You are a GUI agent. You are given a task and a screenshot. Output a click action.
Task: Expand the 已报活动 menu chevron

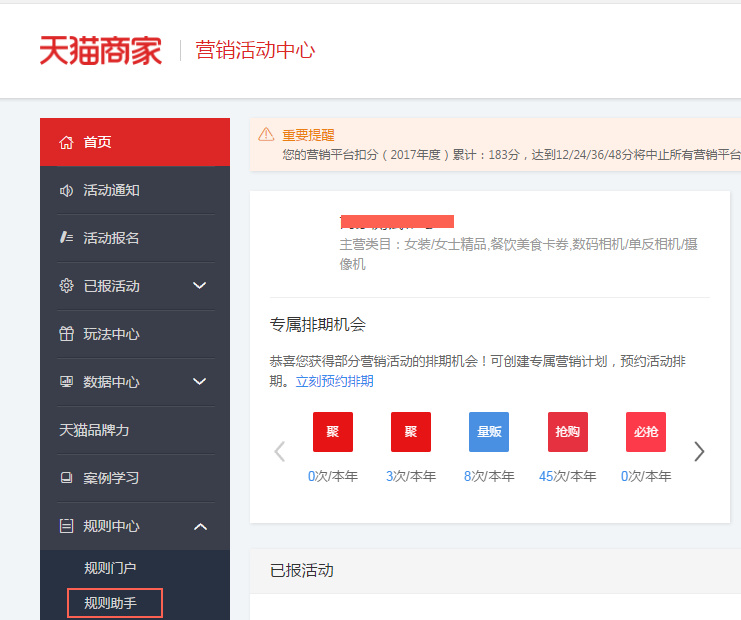(x=199, y=285)
